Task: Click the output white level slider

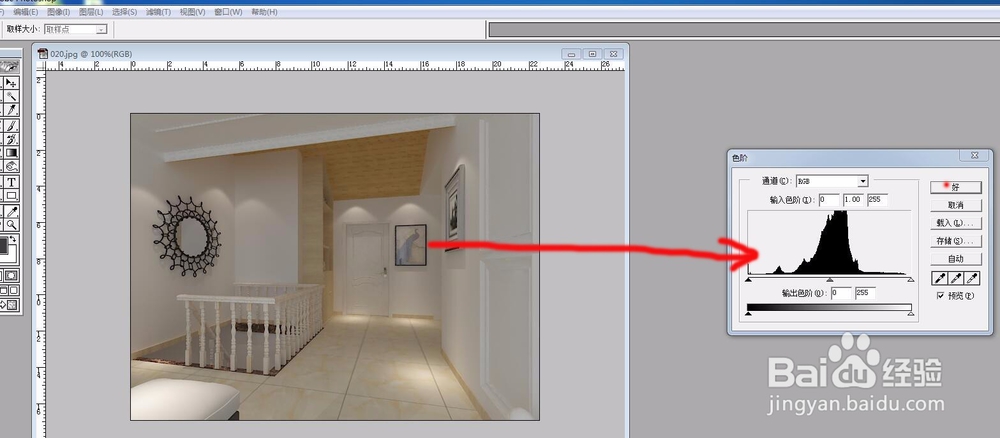Action: coord(911,314)
